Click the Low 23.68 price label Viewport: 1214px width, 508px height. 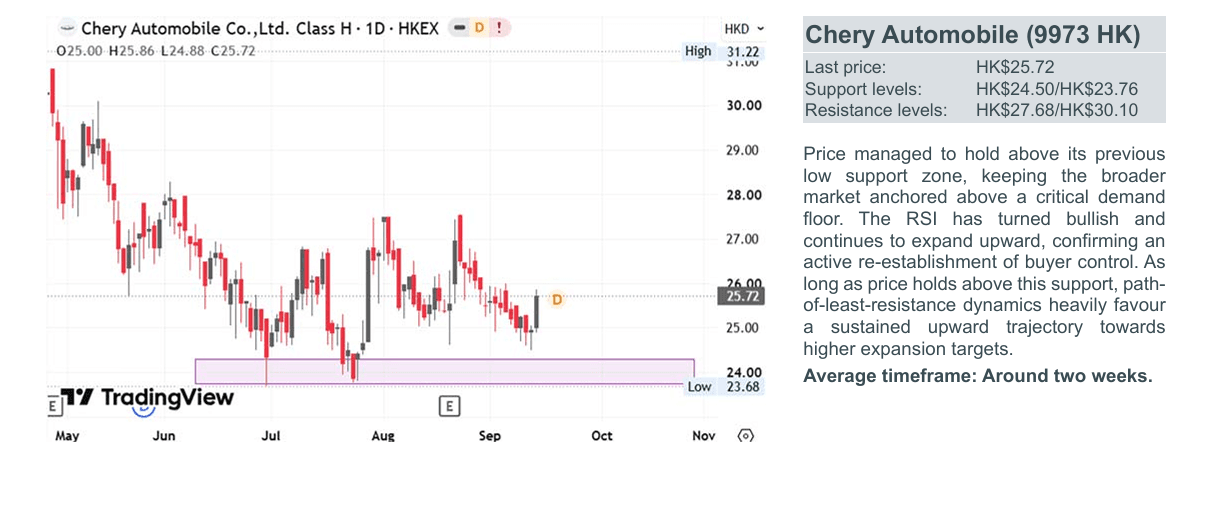[725, 386]
